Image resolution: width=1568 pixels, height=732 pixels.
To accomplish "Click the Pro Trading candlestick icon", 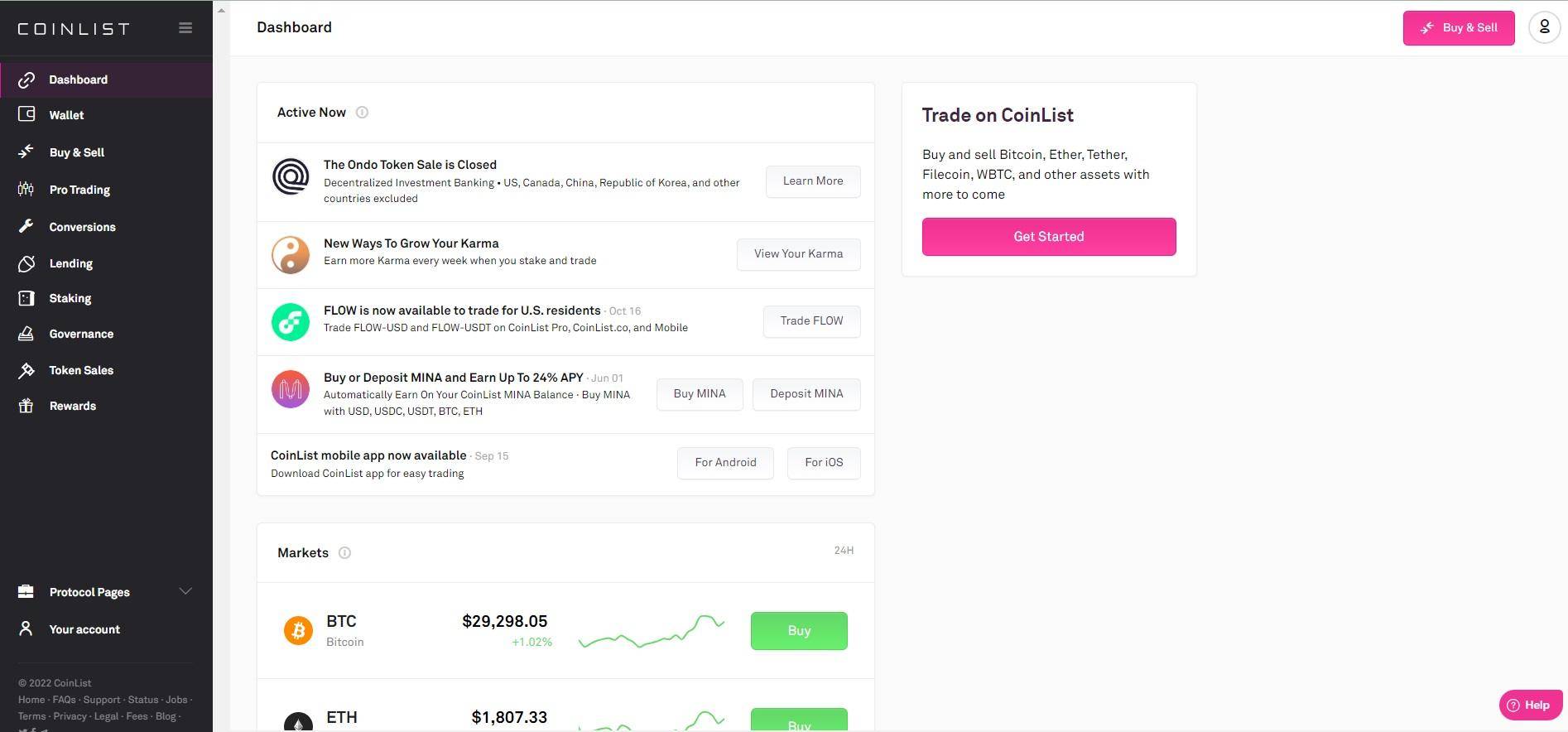I will [26, 189].
